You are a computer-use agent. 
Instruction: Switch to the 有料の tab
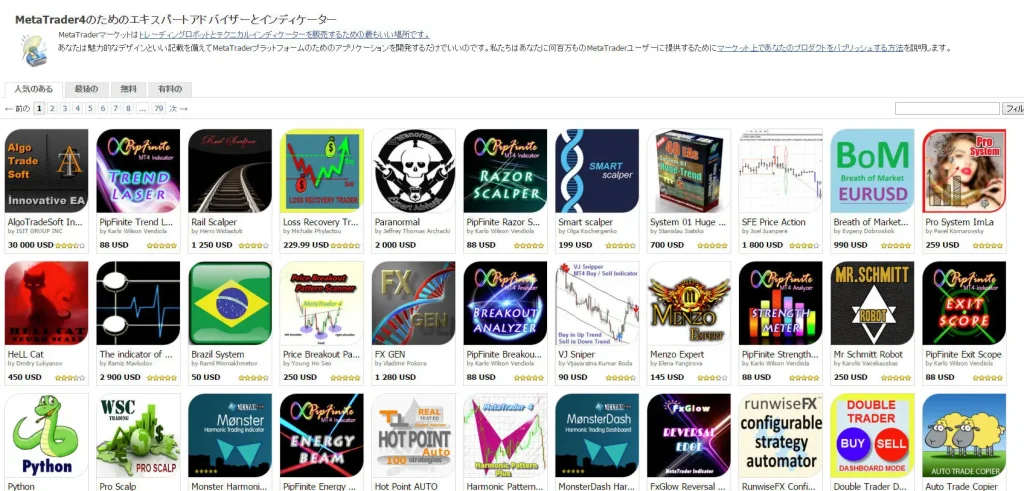pos(169,89)
